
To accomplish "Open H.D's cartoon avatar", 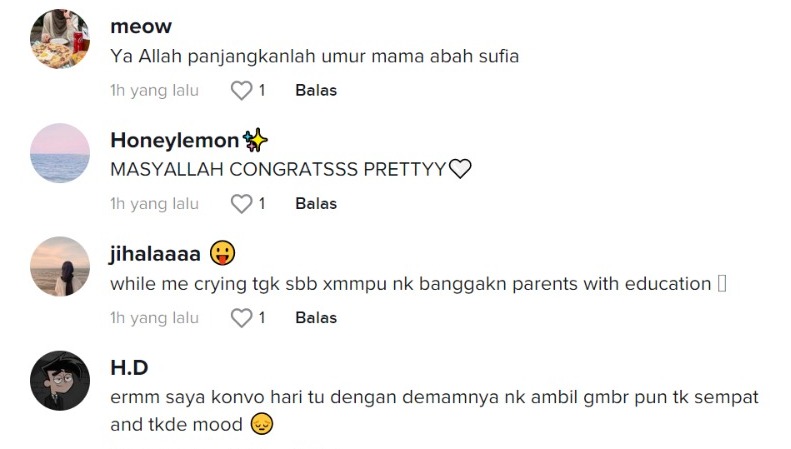I will pos(60,381).
